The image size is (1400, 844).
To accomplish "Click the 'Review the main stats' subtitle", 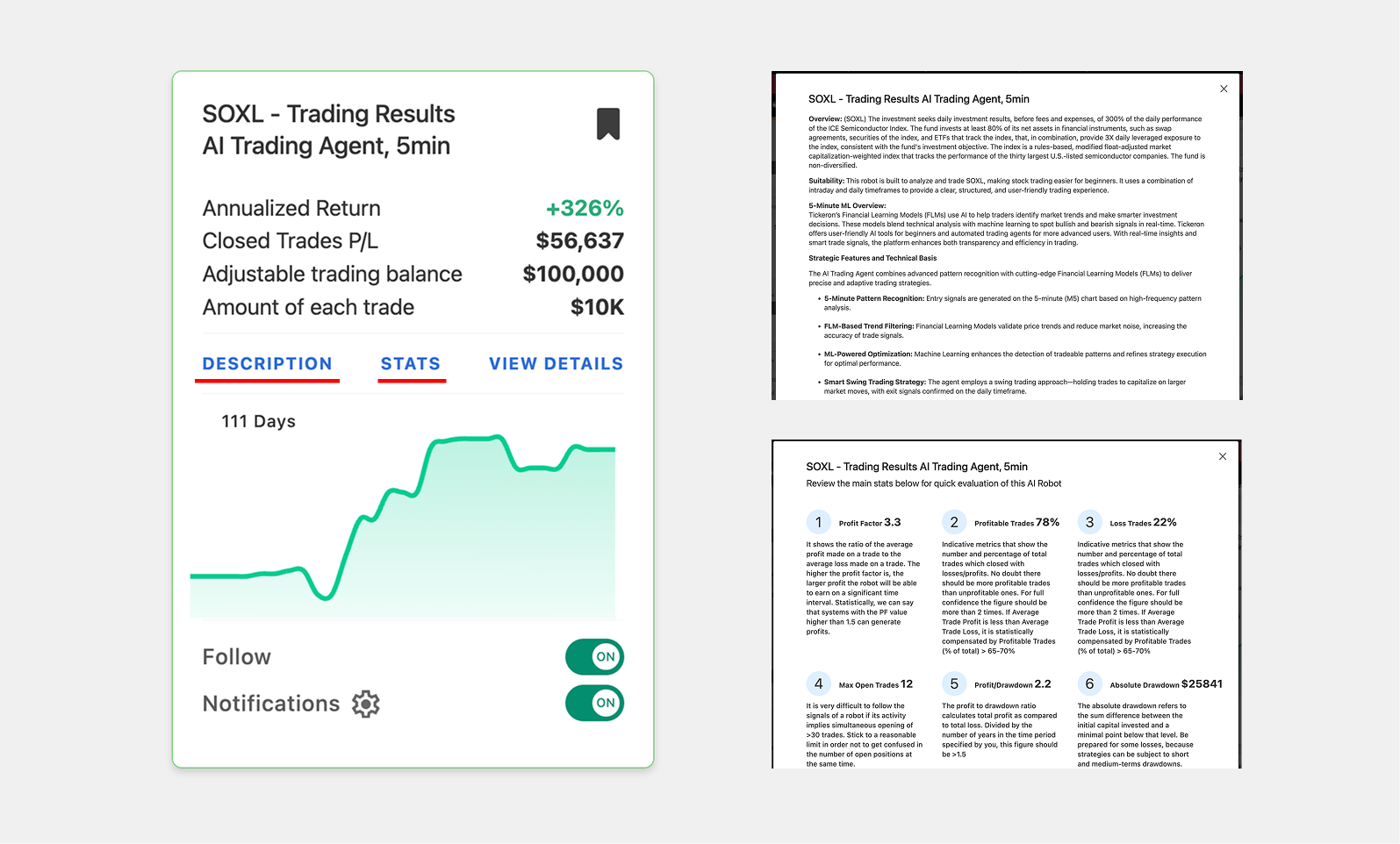I will (x=934, y=483).
